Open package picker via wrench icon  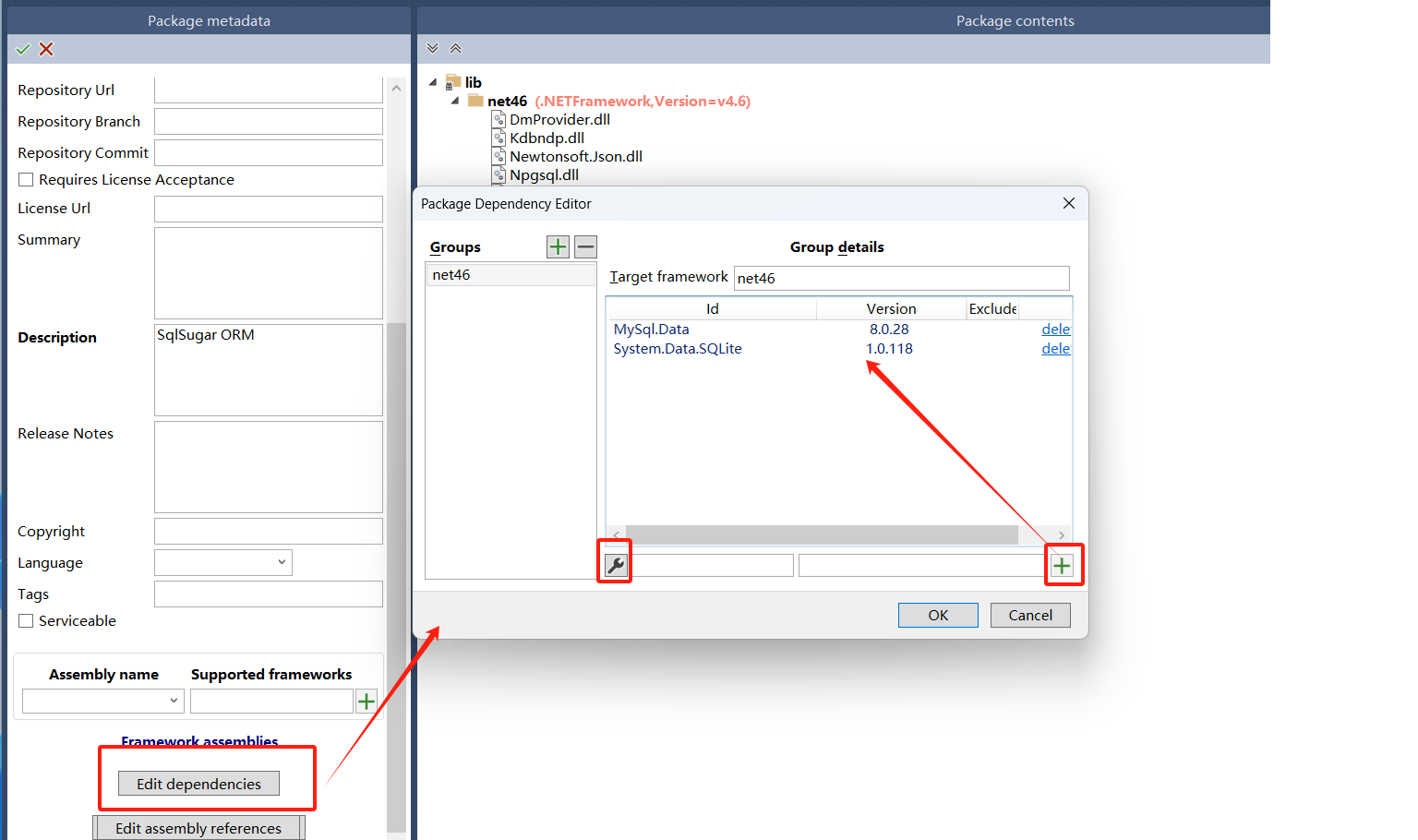point(614,563)
